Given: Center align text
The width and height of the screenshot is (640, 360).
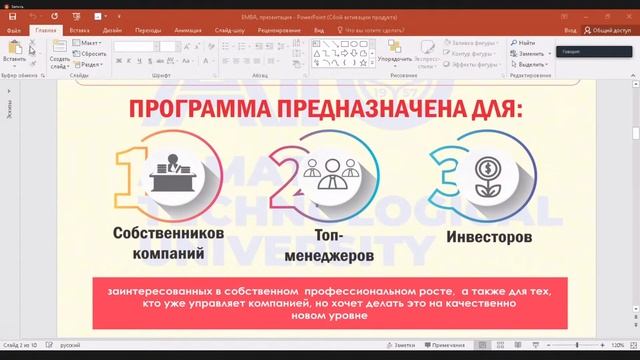Looking at the screenshot, I should [x=236, y=61].
